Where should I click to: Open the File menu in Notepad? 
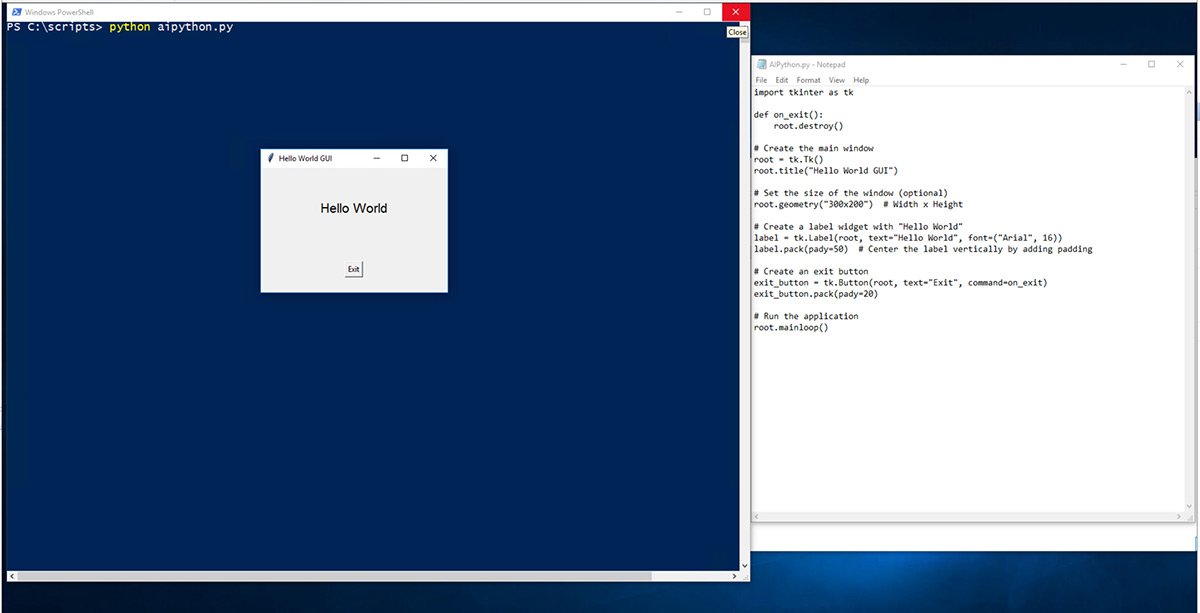coord(760,80)
